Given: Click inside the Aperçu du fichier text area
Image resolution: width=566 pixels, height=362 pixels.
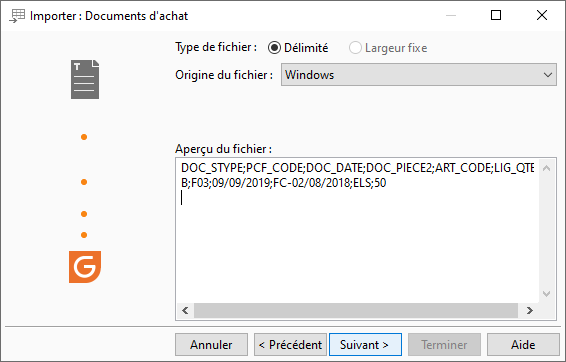Looking at the screenshot, I should click(357, 231).
